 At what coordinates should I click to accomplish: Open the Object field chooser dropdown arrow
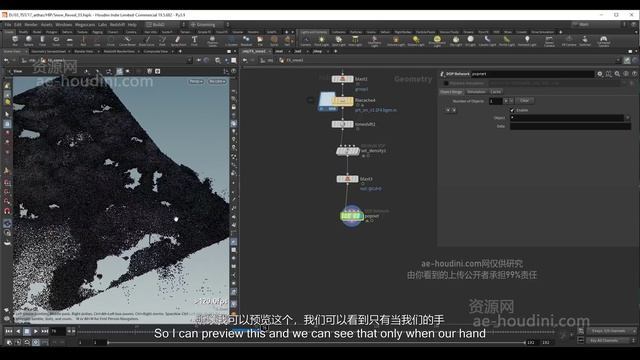(x=628, y=118)
